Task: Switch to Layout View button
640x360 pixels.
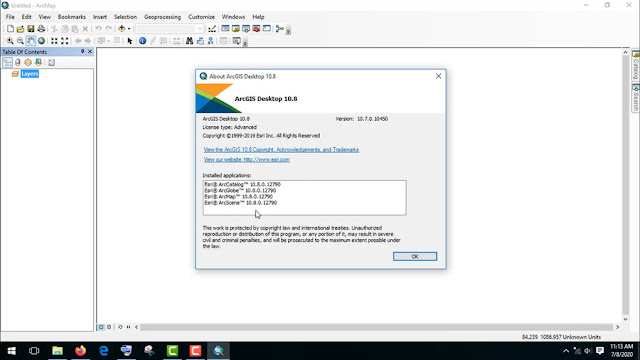Action: coord(109,327)
